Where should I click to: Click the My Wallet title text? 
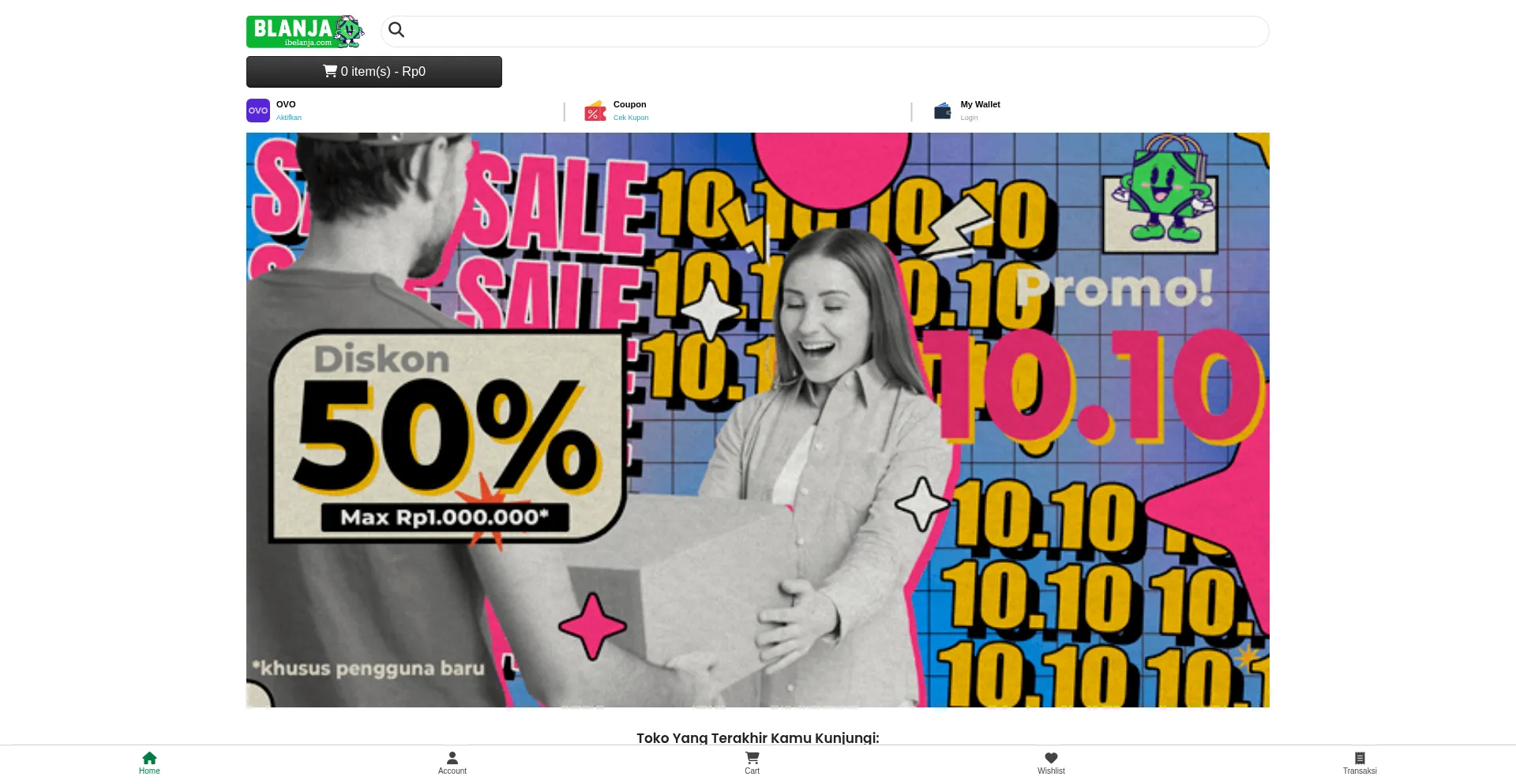coord(980,104)
